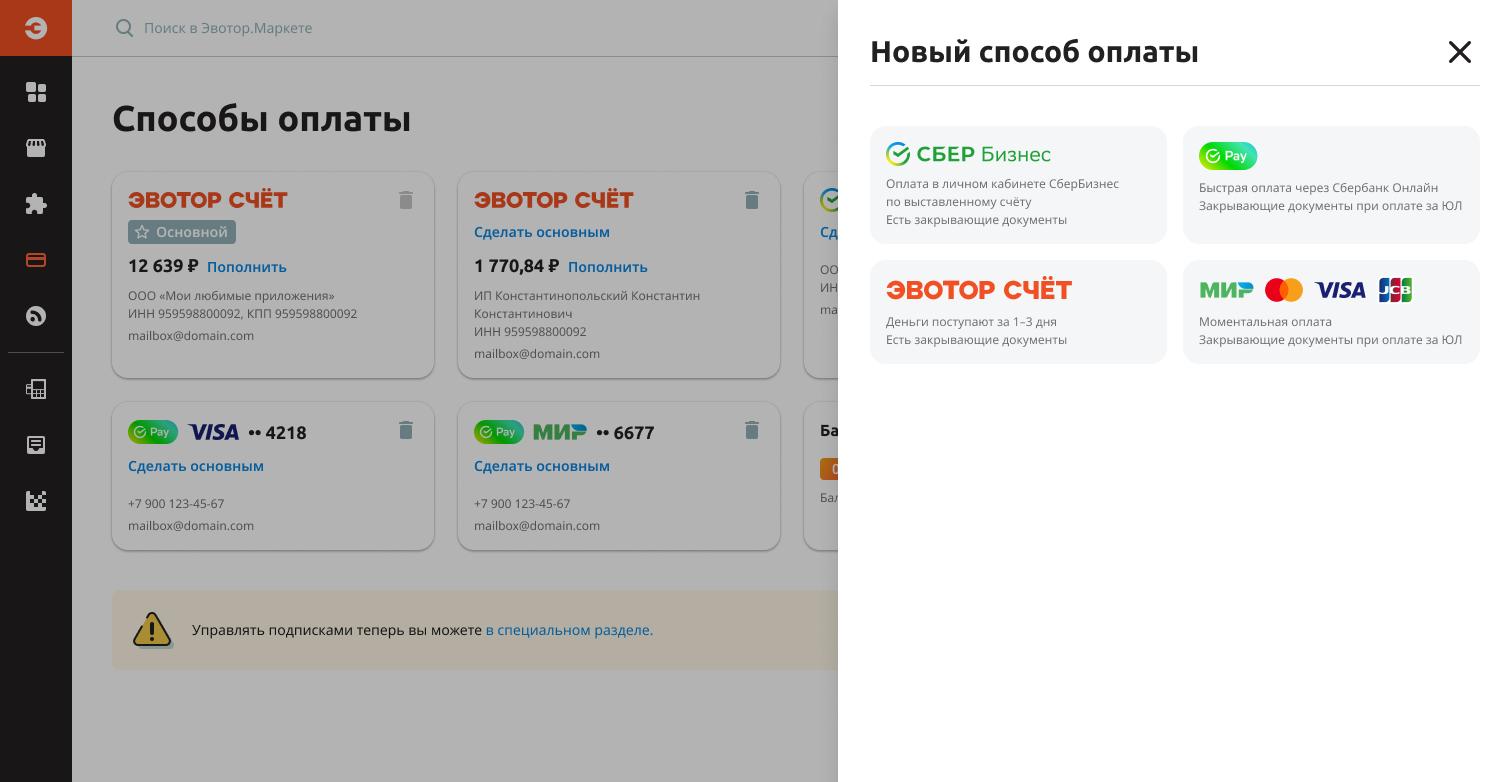Click Пополнить next to 12 639 ₽
This screenshot has width=1512, height=782.
pyautogui.click(x=247, y=267)
